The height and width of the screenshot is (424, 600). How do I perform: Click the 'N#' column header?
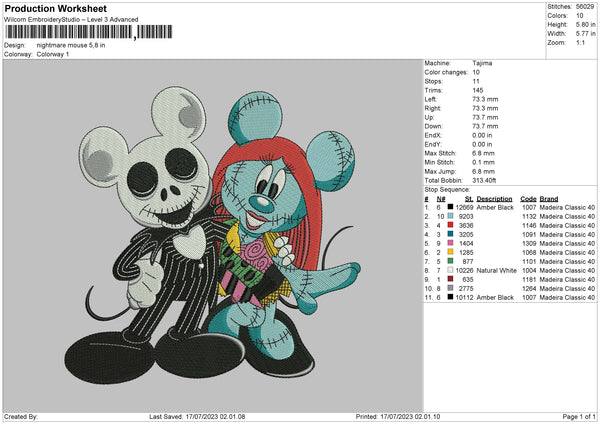pyautogui.click(x=441, y=199)
